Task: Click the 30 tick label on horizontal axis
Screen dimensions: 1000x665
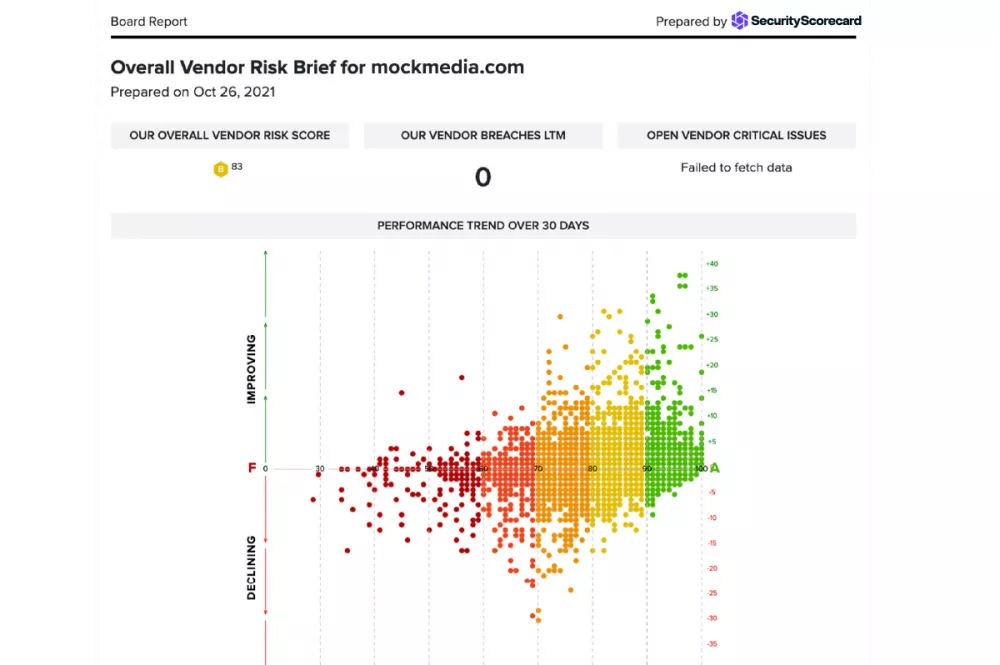Action: [x=320, y=469]
